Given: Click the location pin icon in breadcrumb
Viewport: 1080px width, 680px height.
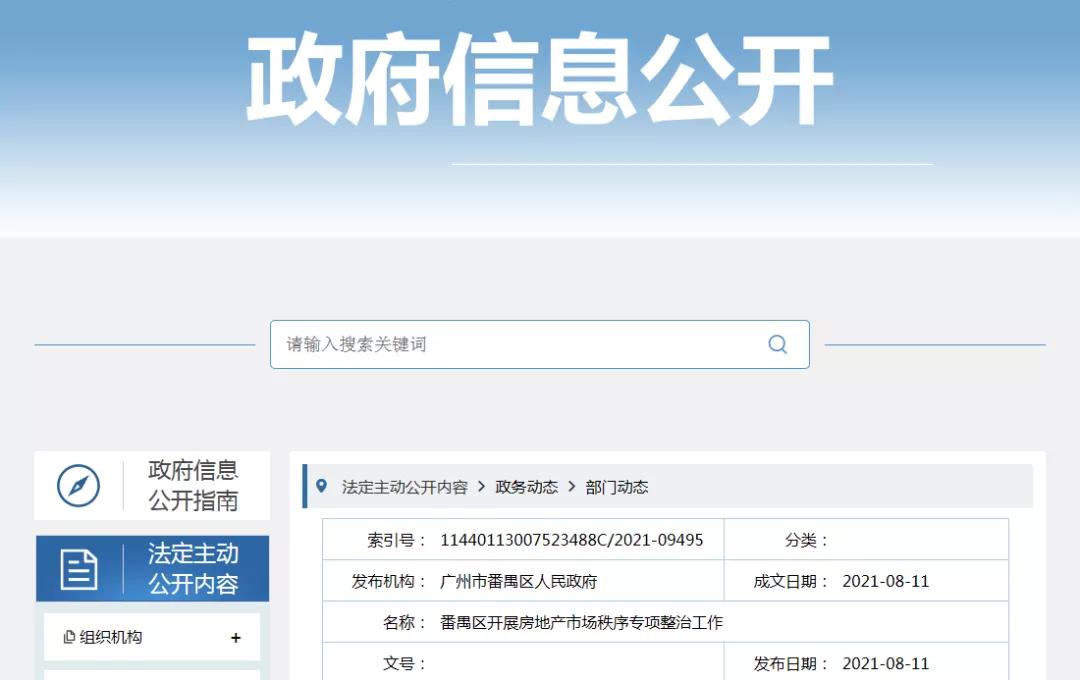Looking at the screenshot, I should [x=321, y=486].
